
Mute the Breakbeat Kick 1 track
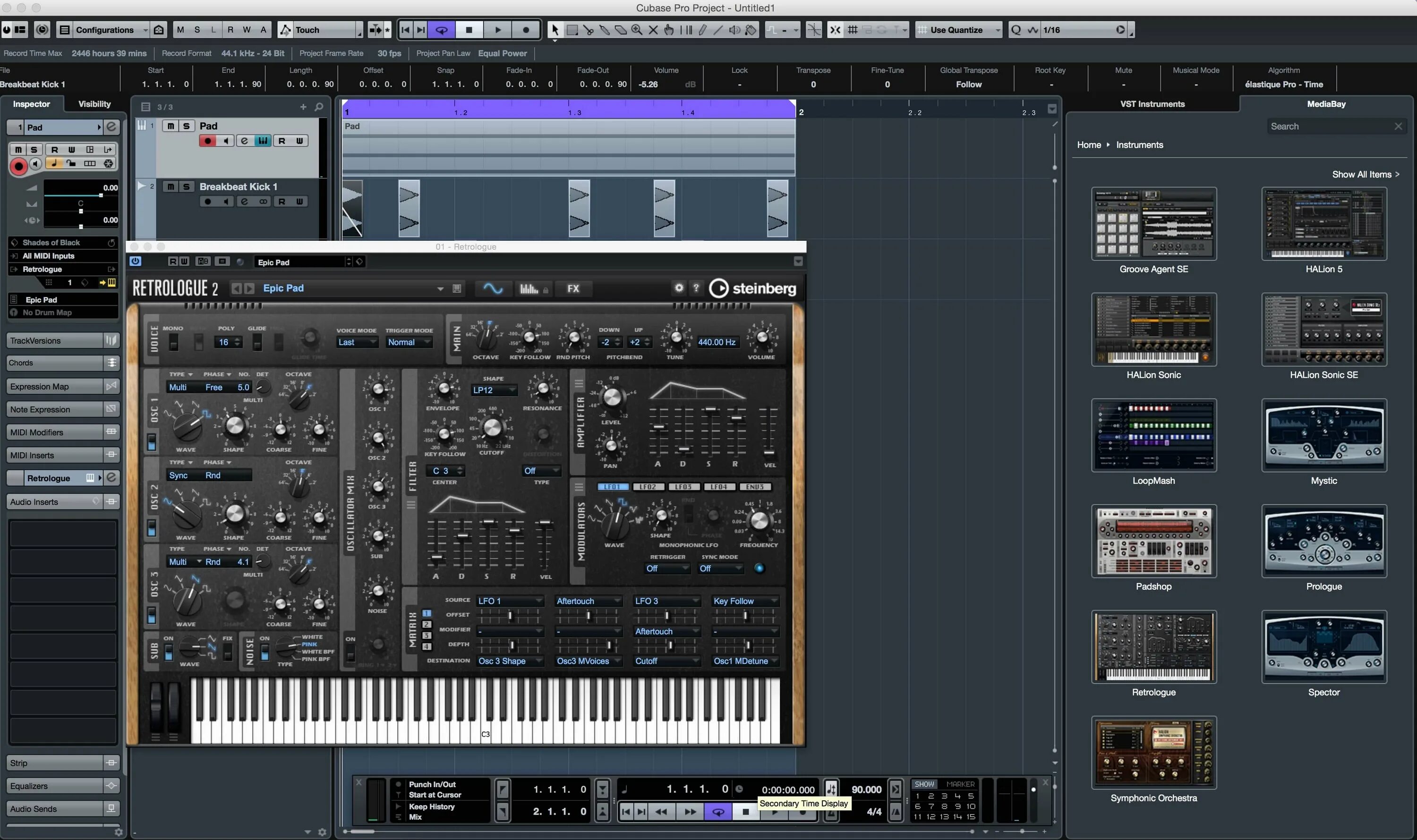(x=171, y=187)
